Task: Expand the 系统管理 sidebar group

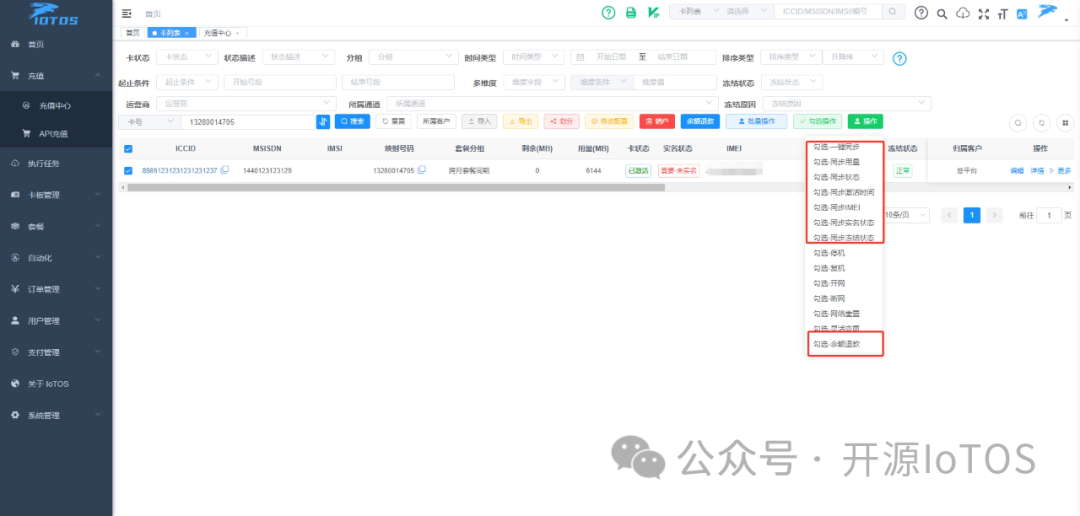Action: click(x=56, y=415)
